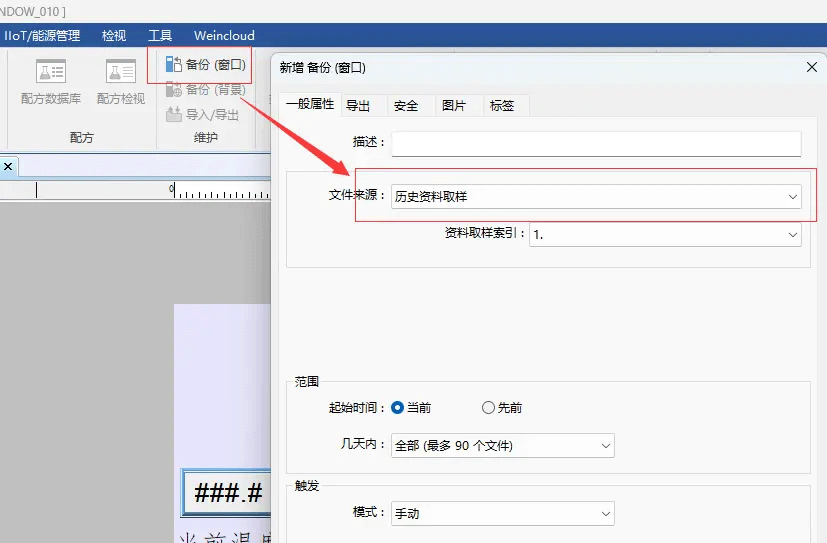
Task: Click the 备份 (窗口) backup icon
Action: coord(174,65)
